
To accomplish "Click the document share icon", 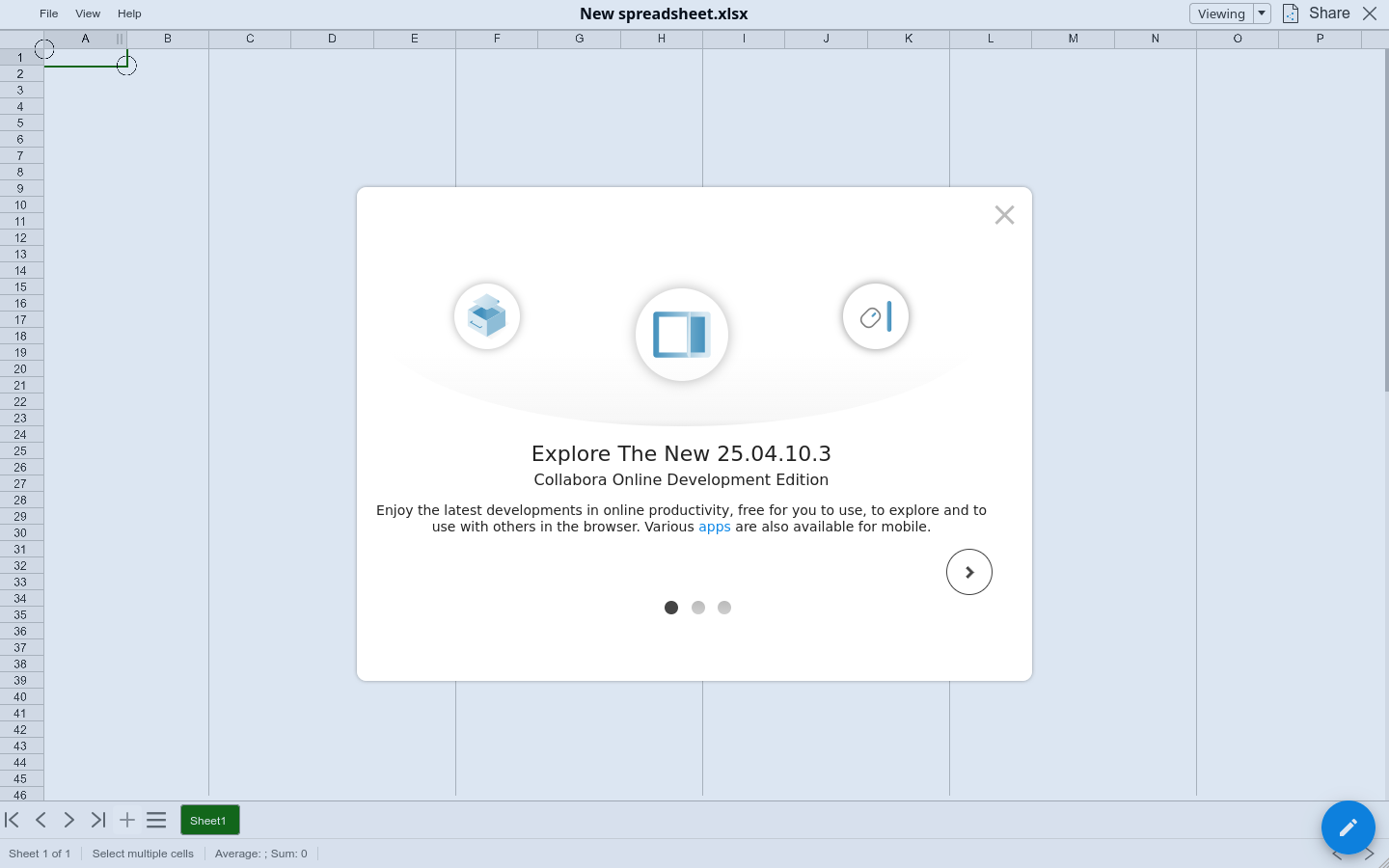I will 1291,14.
